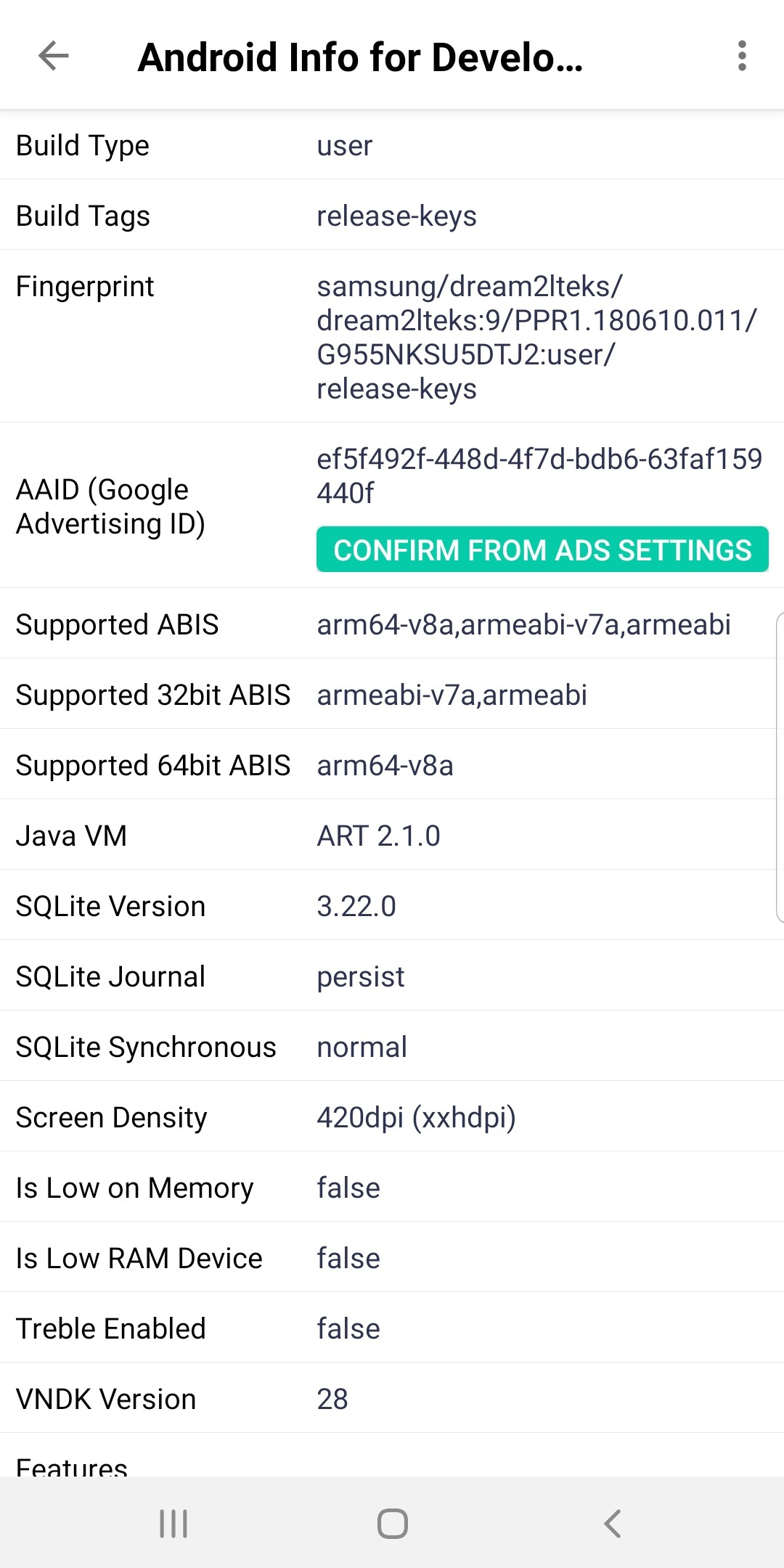Select the AAID Google Advertising ID value
This screenshot has width=784, height=1568.
(540, 475)
